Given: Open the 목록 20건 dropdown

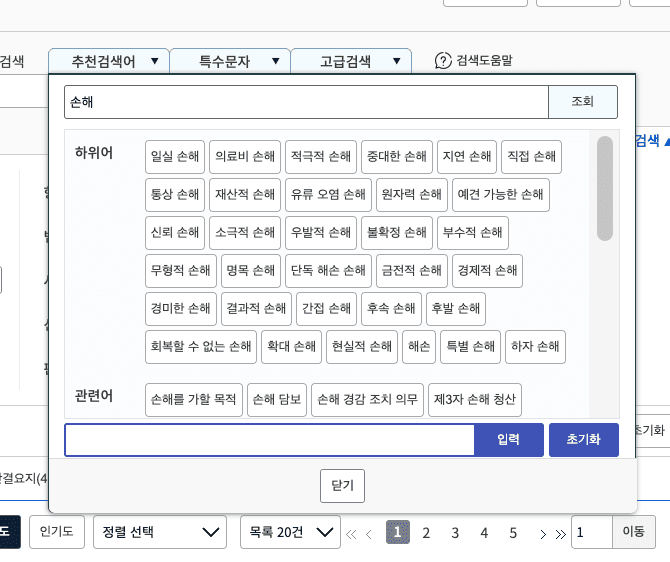Looking at the screenshot, I should 290,532.
